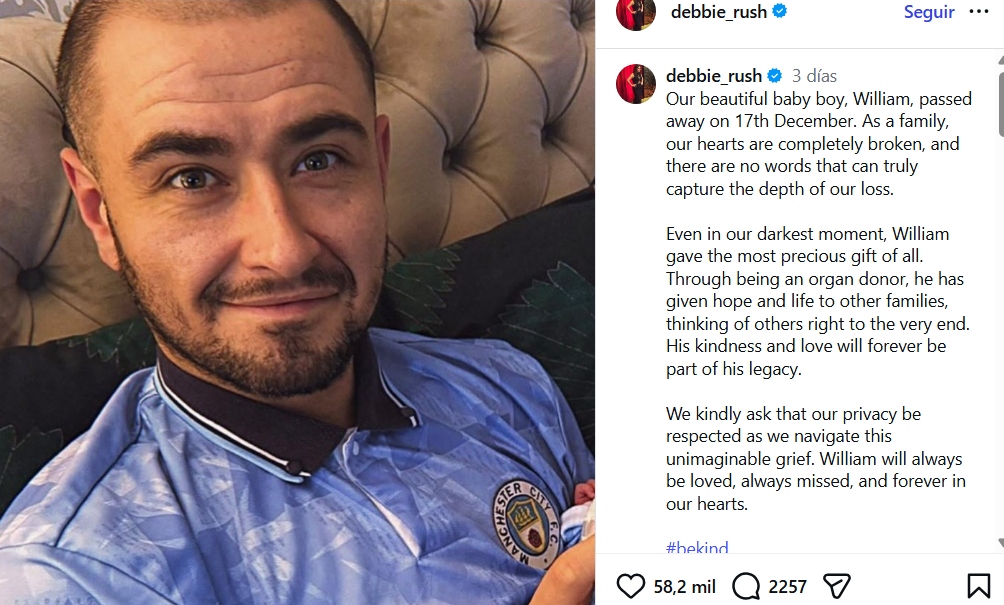Image resolution: width=1004 pixels, height=605 pixels.
Task: Click the #bekind hashtag
Action: pos(697,546)
